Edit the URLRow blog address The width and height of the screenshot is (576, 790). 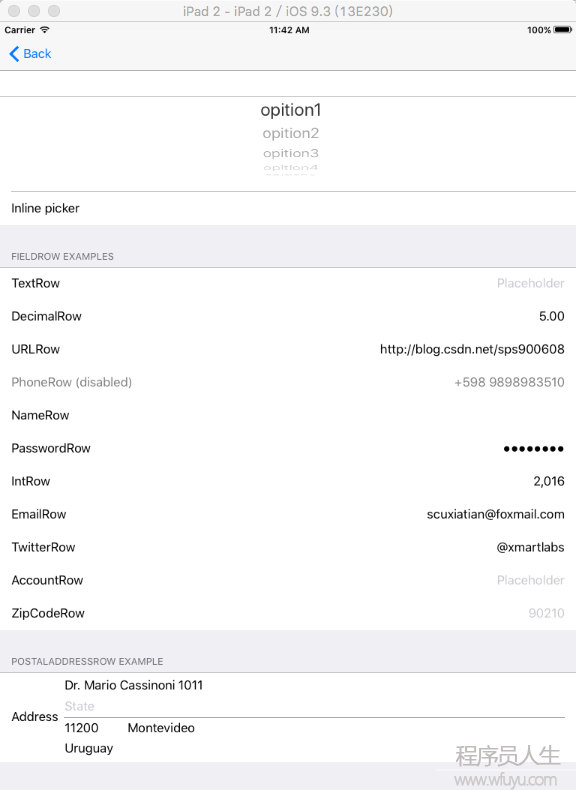[x=472, y=349]
